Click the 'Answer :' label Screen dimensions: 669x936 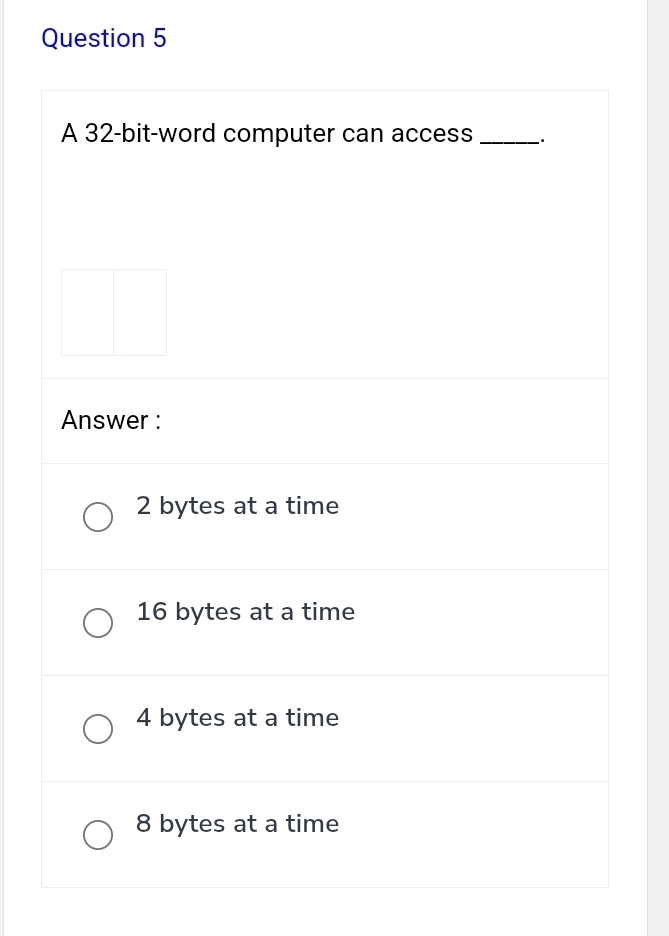pos(110,420)
